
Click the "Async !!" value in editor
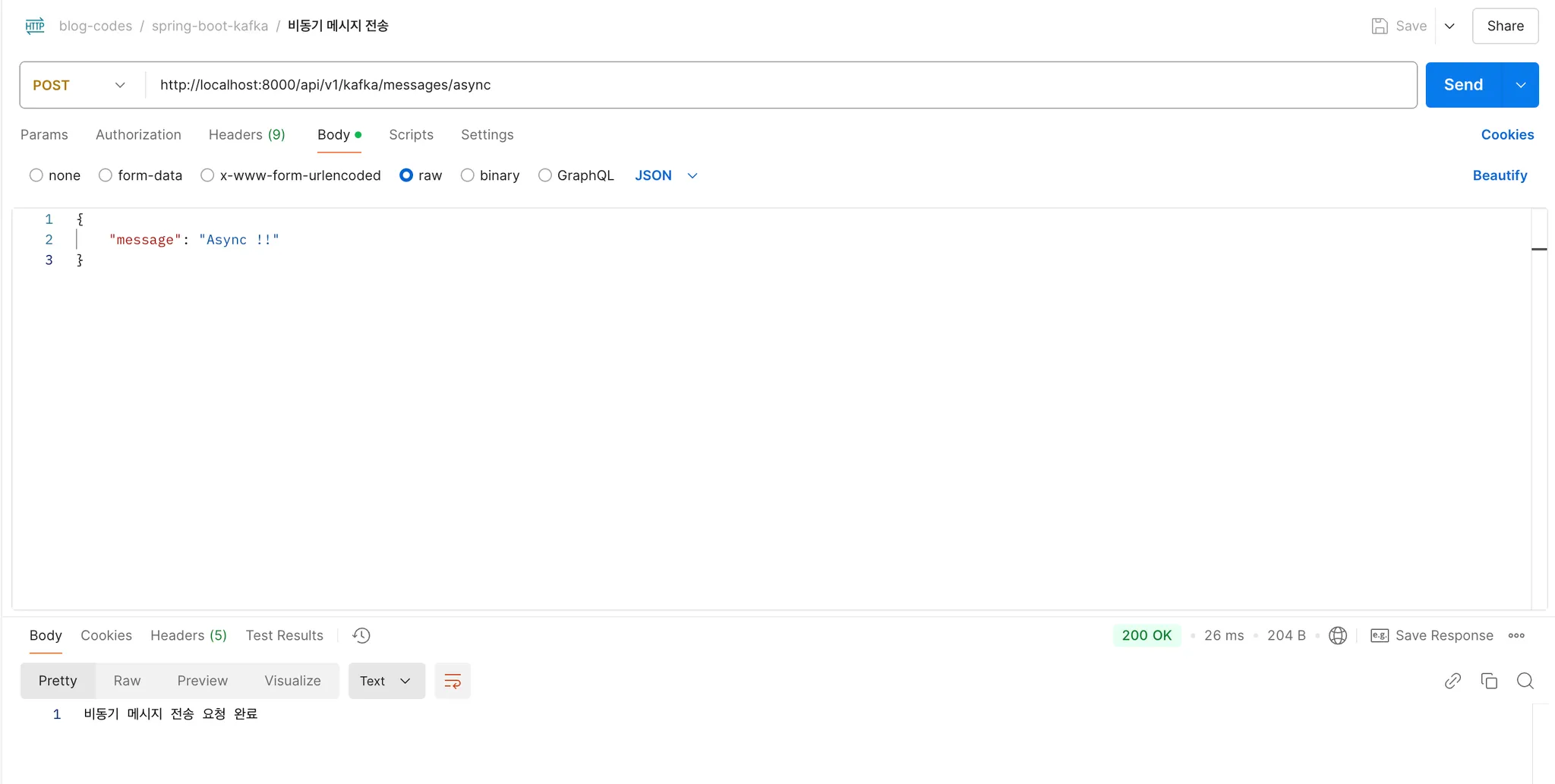pos(239,240)
